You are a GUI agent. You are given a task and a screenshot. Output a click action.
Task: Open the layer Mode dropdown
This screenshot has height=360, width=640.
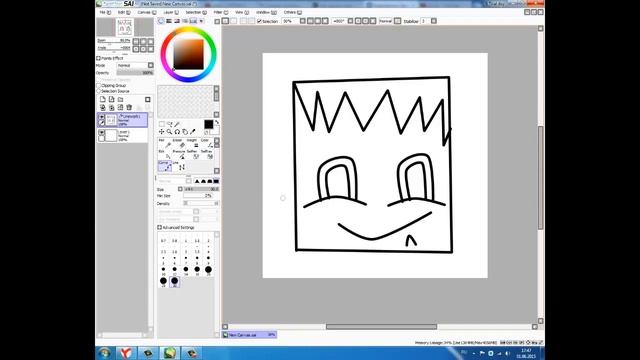click(151, 65)
